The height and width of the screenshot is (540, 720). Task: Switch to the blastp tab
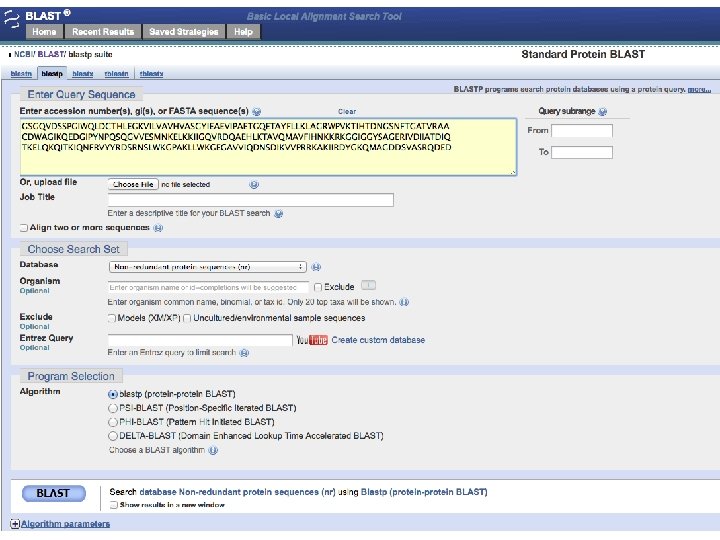(52, 74)
